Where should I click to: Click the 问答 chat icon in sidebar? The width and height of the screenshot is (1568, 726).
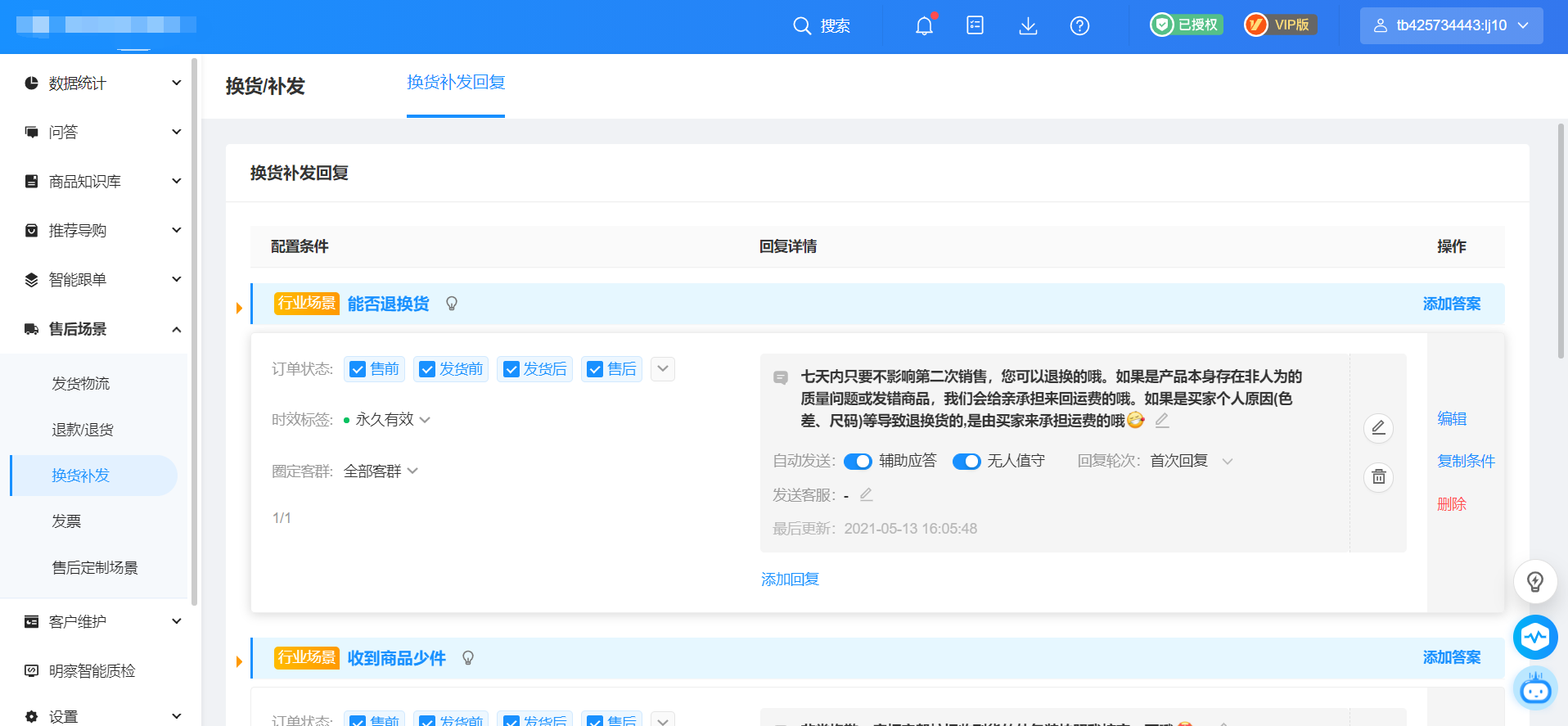click(32, 132)
